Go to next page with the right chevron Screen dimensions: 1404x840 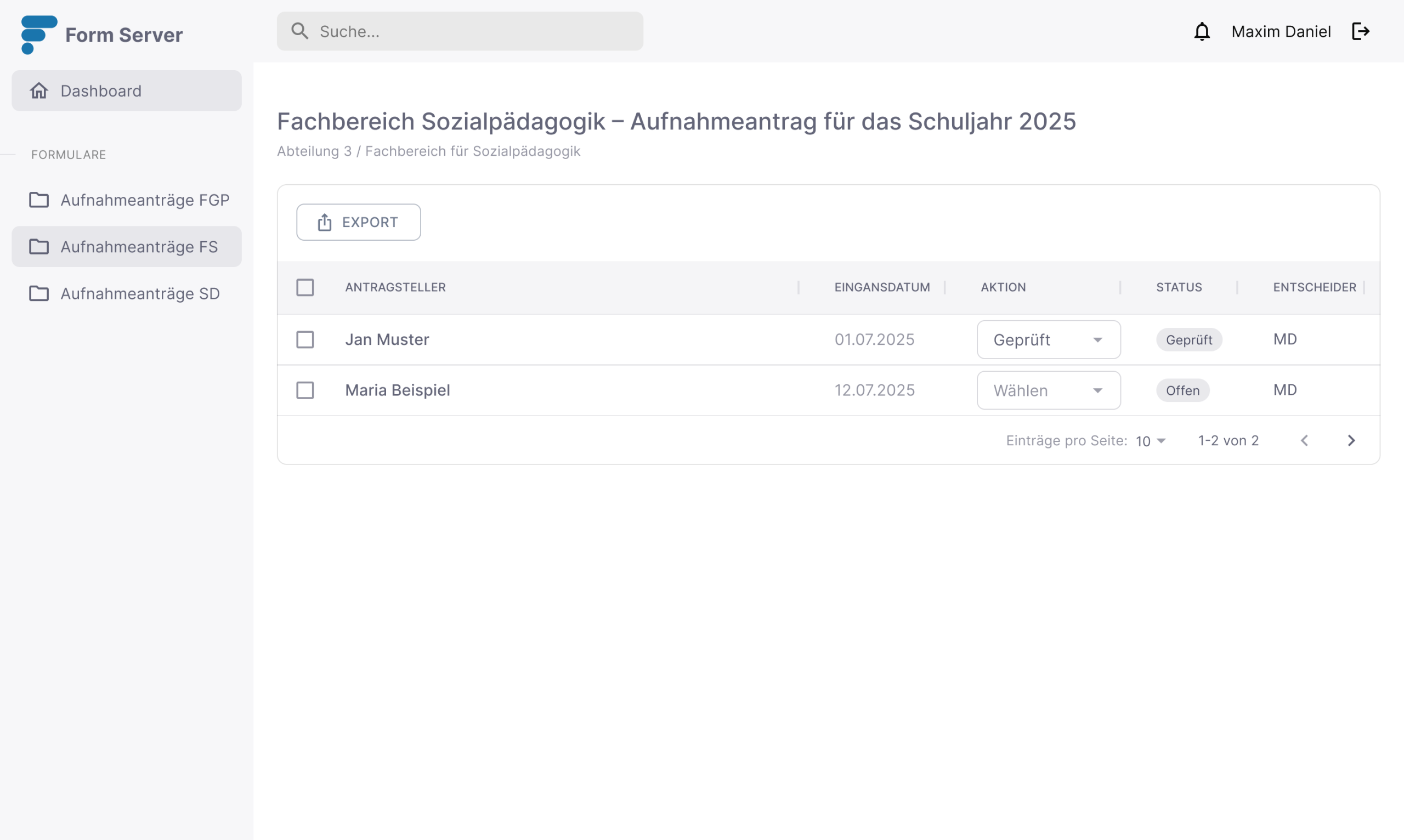point(1351,440)
